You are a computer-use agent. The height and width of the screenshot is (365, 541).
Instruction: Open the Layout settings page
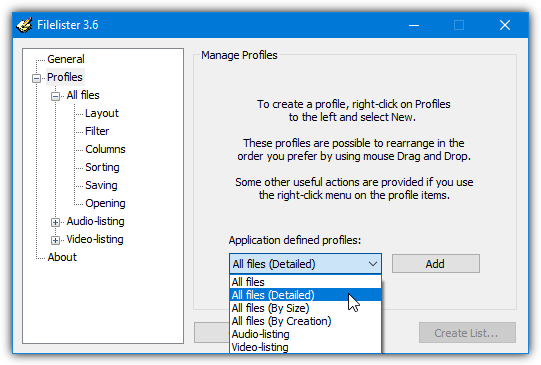101,113
